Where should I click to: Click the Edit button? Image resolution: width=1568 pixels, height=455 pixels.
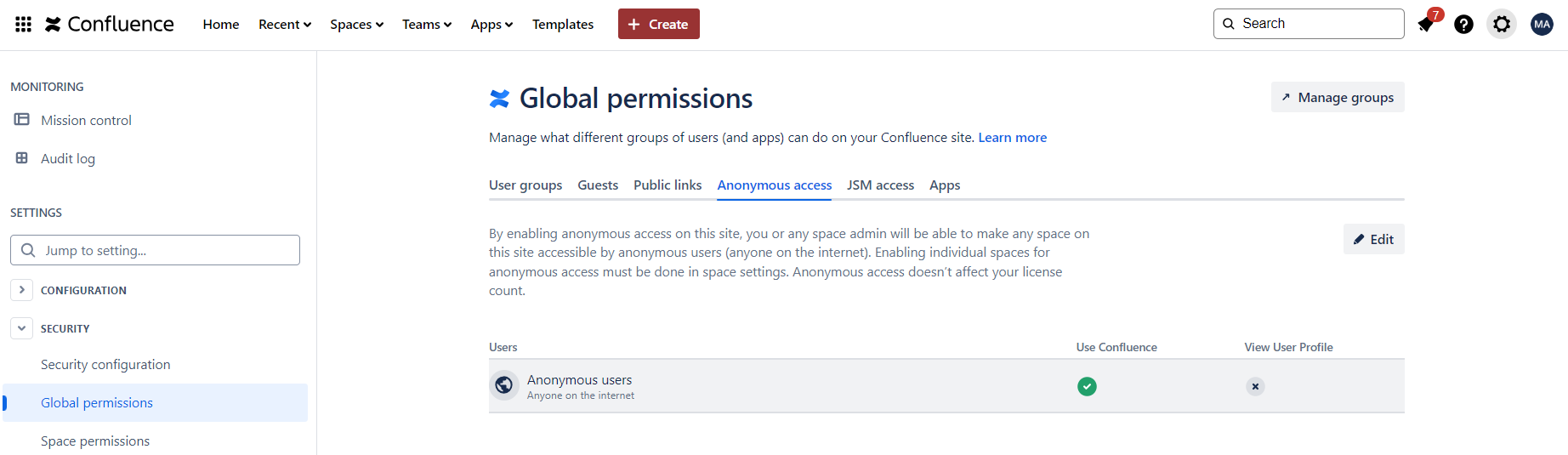click(1373, 239)
